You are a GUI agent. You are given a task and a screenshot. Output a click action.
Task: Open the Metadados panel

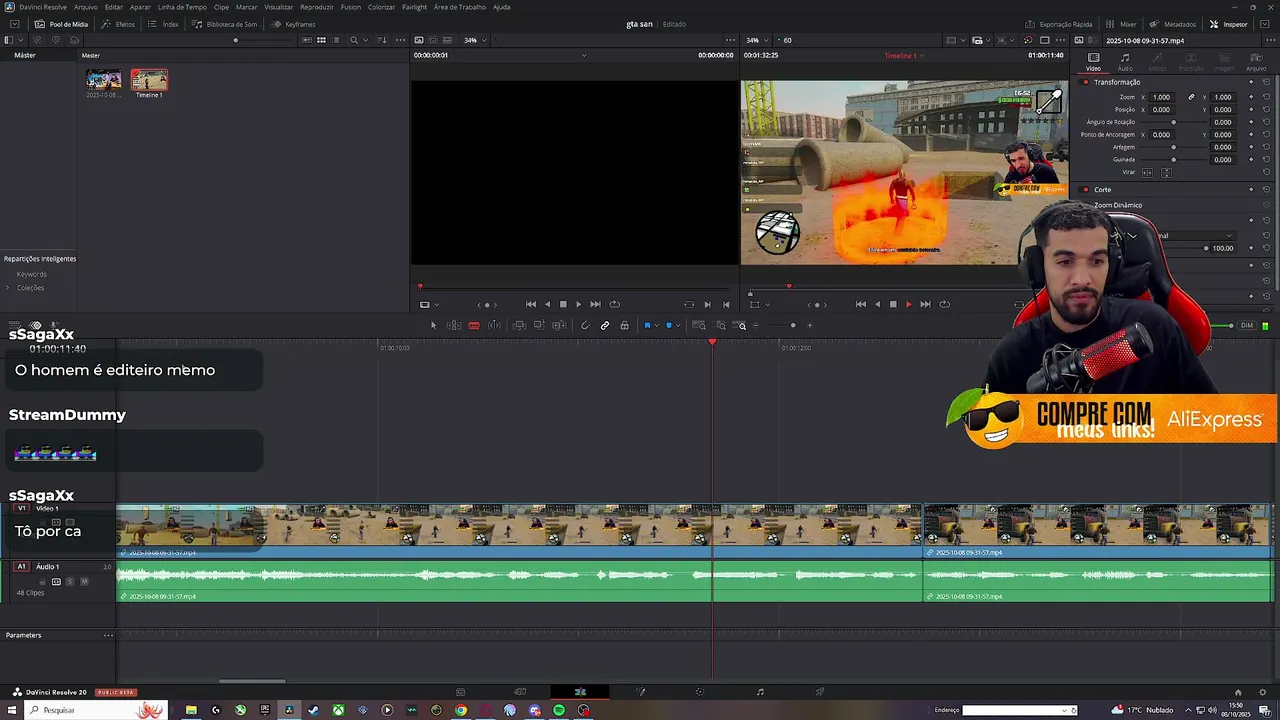pyautogui.click(x=1173, y=24)
